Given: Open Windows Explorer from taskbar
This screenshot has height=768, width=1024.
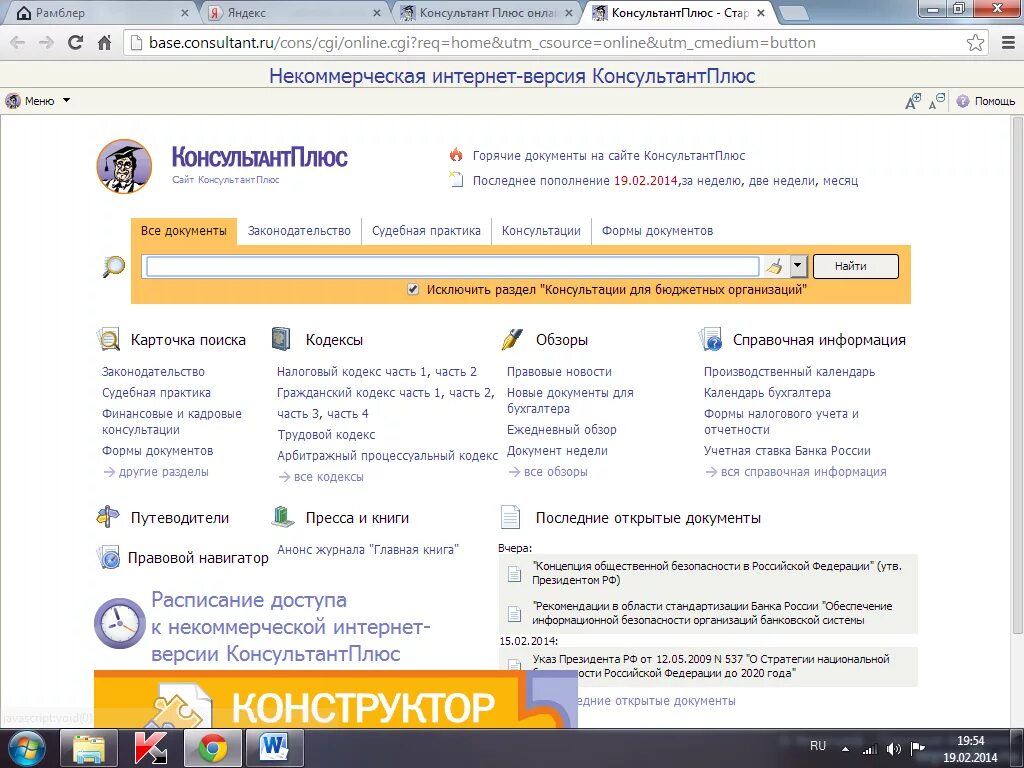Looking at the screenshot, I should (x=89, y=748).
